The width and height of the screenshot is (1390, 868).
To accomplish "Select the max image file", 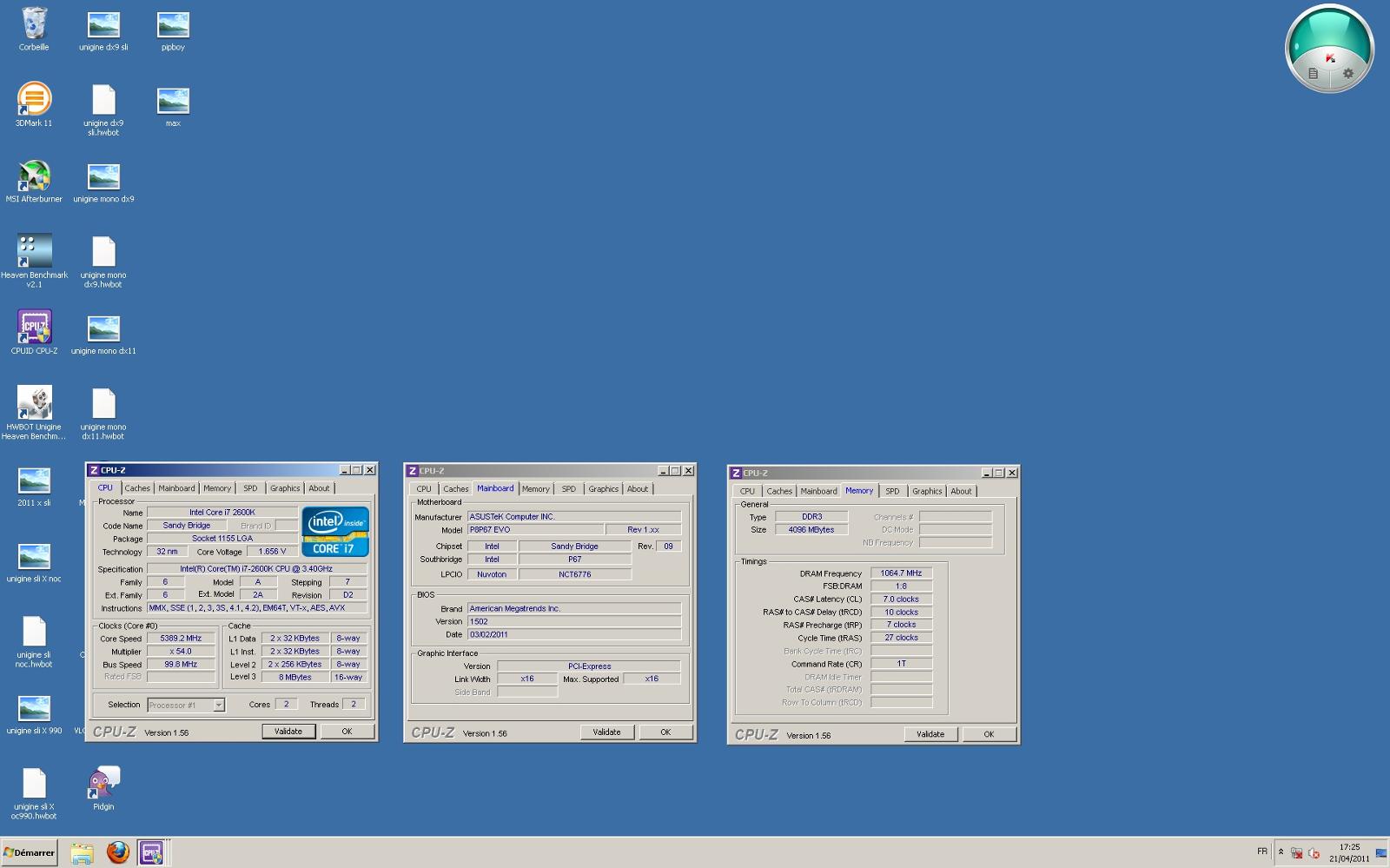I will coord(173,104).
